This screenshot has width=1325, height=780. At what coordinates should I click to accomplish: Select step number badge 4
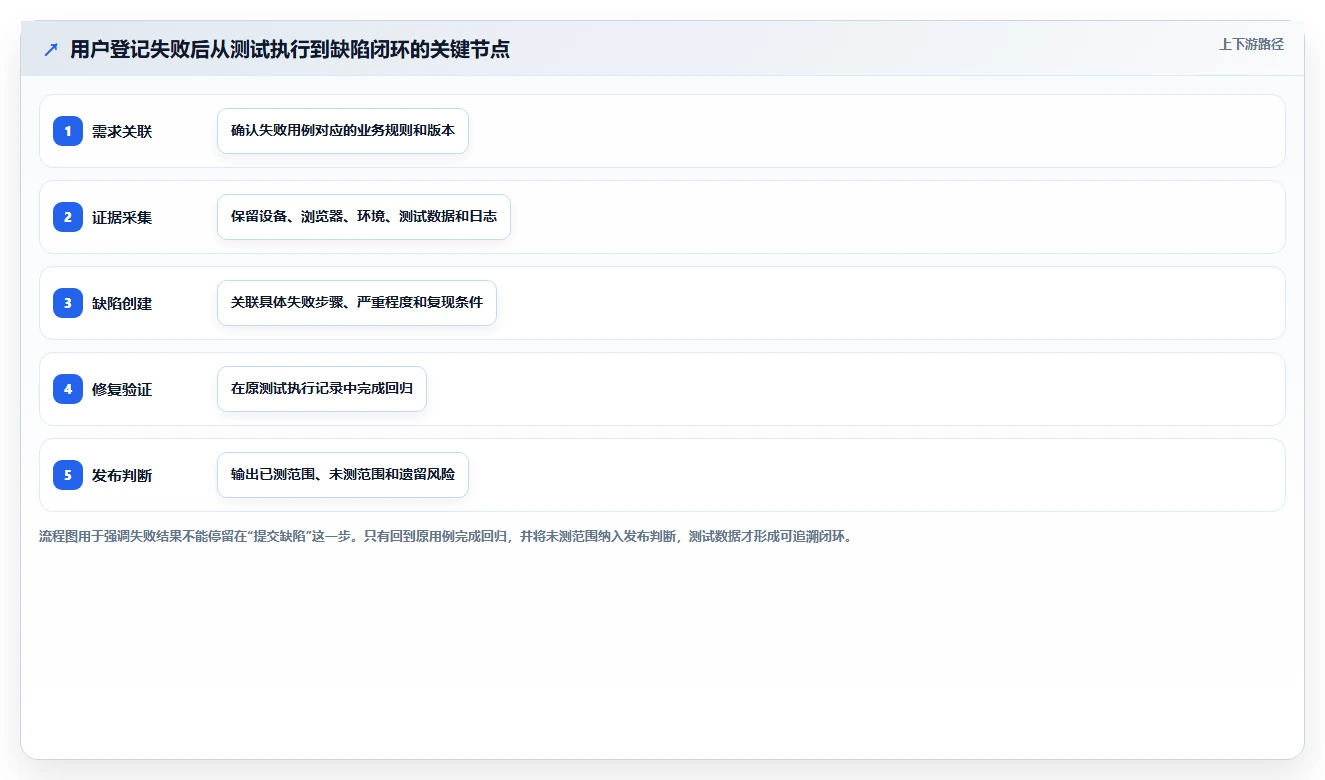pyautogui.click(x=68, y=389)
